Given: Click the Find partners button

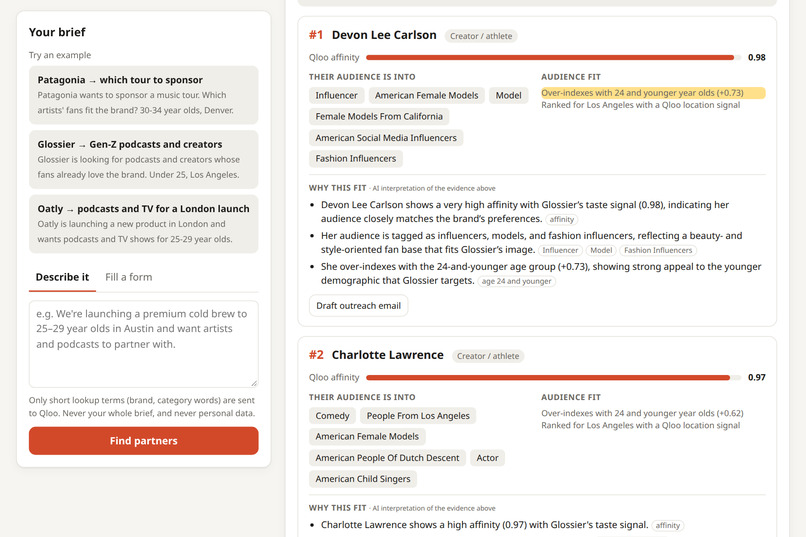Looking at the screenshot, I should click(x=143, y=441).
